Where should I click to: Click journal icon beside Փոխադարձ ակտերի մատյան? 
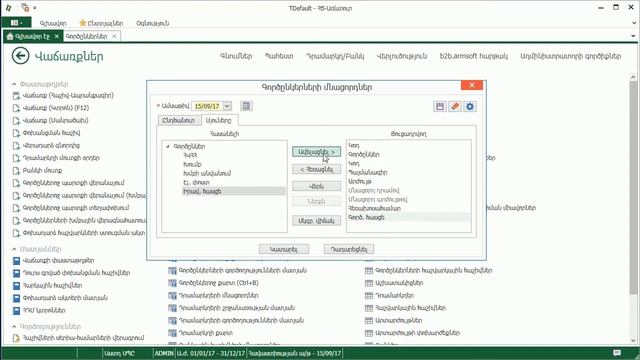[x=16, y=298]
